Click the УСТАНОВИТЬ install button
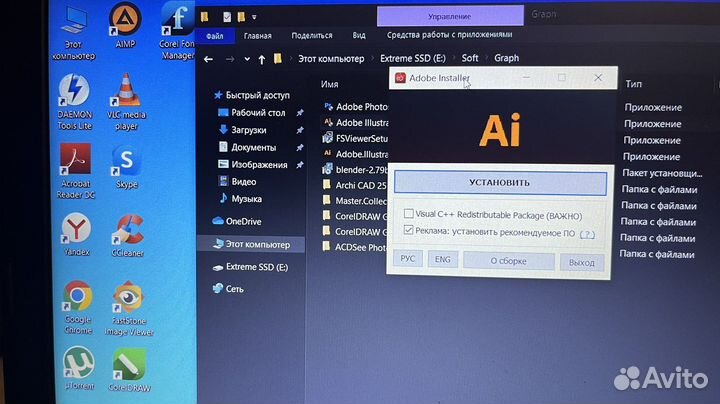Viewport: 720px width, 404px height. [501, 183]
